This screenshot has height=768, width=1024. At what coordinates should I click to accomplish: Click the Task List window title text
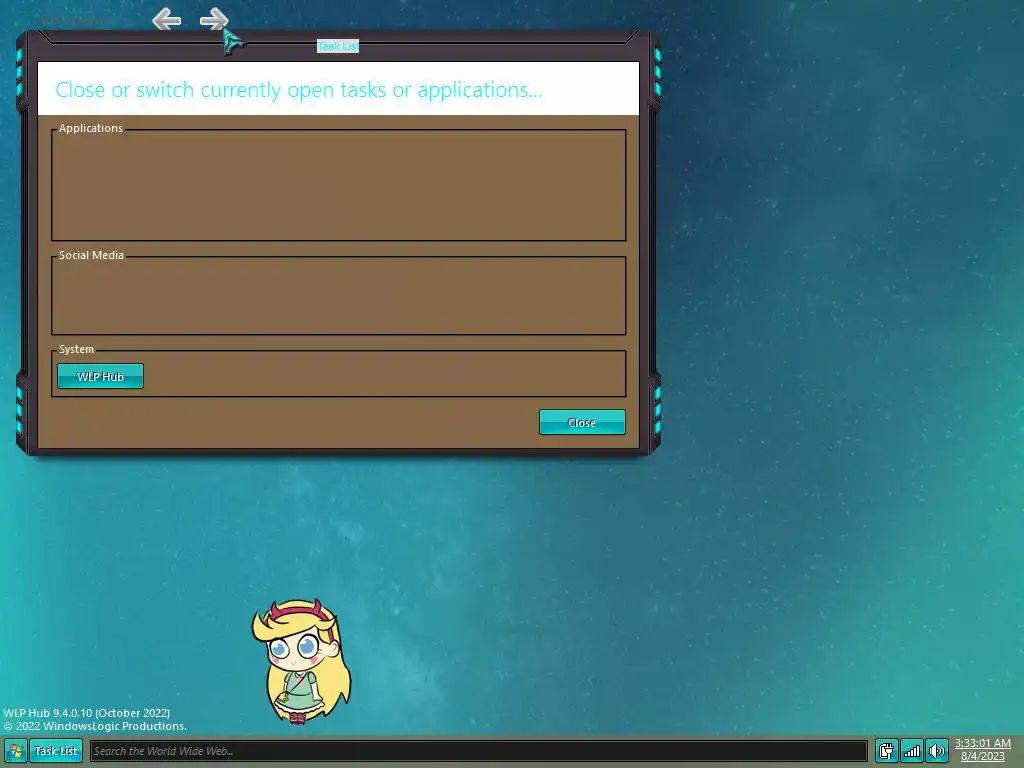338,46
